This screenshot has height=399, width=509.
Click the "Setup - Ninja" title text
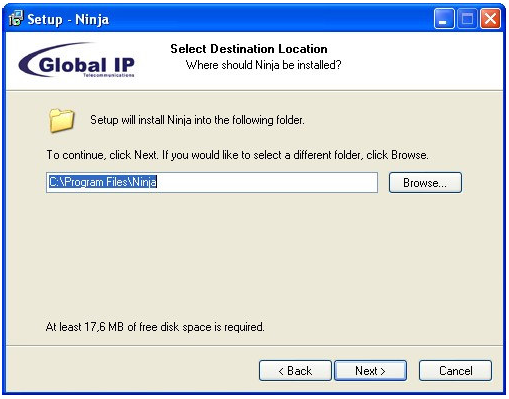pyautogui.click(x=68, y=19)
